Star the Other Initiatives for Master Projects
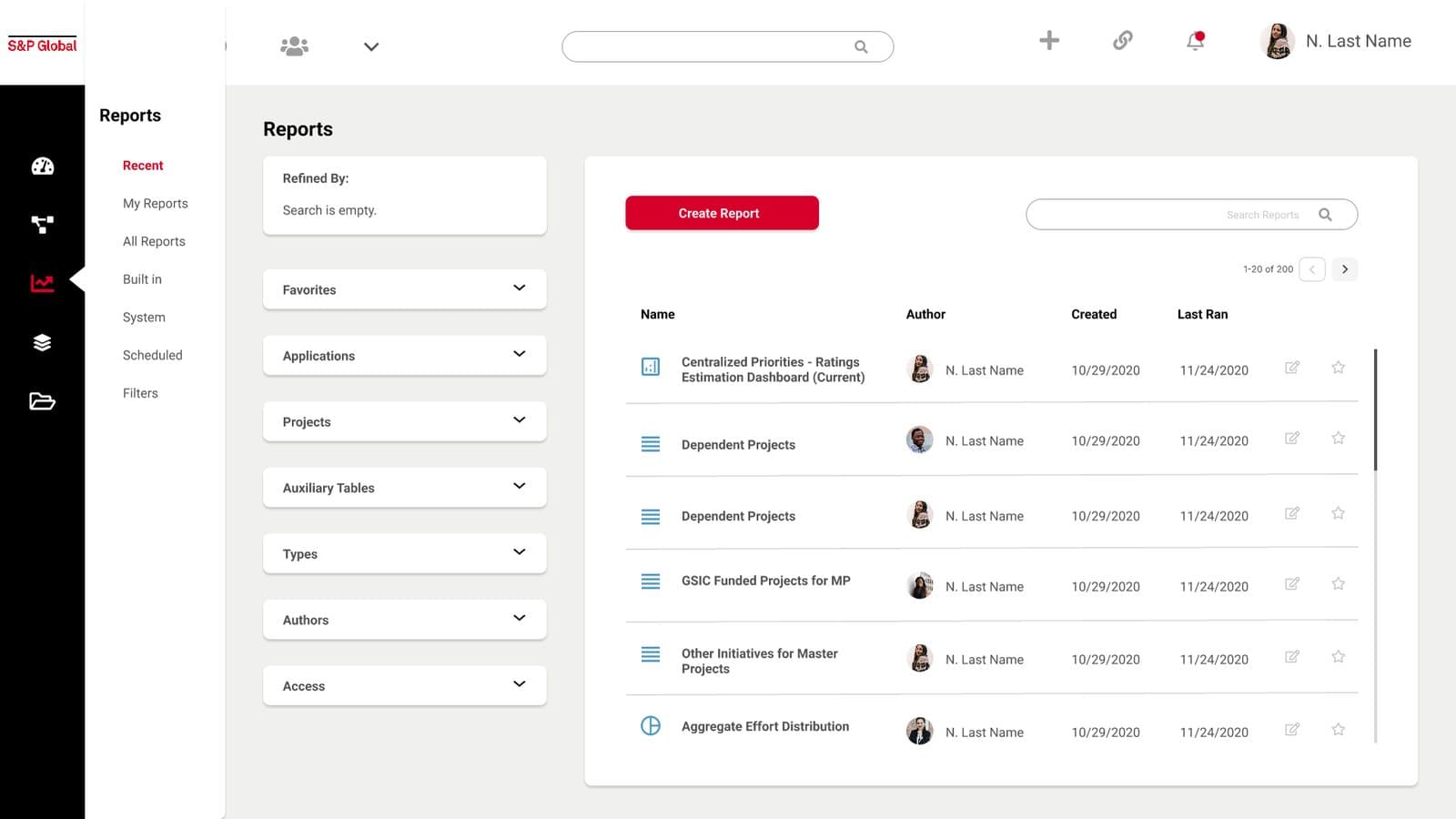 click(x=1338, y=657)
